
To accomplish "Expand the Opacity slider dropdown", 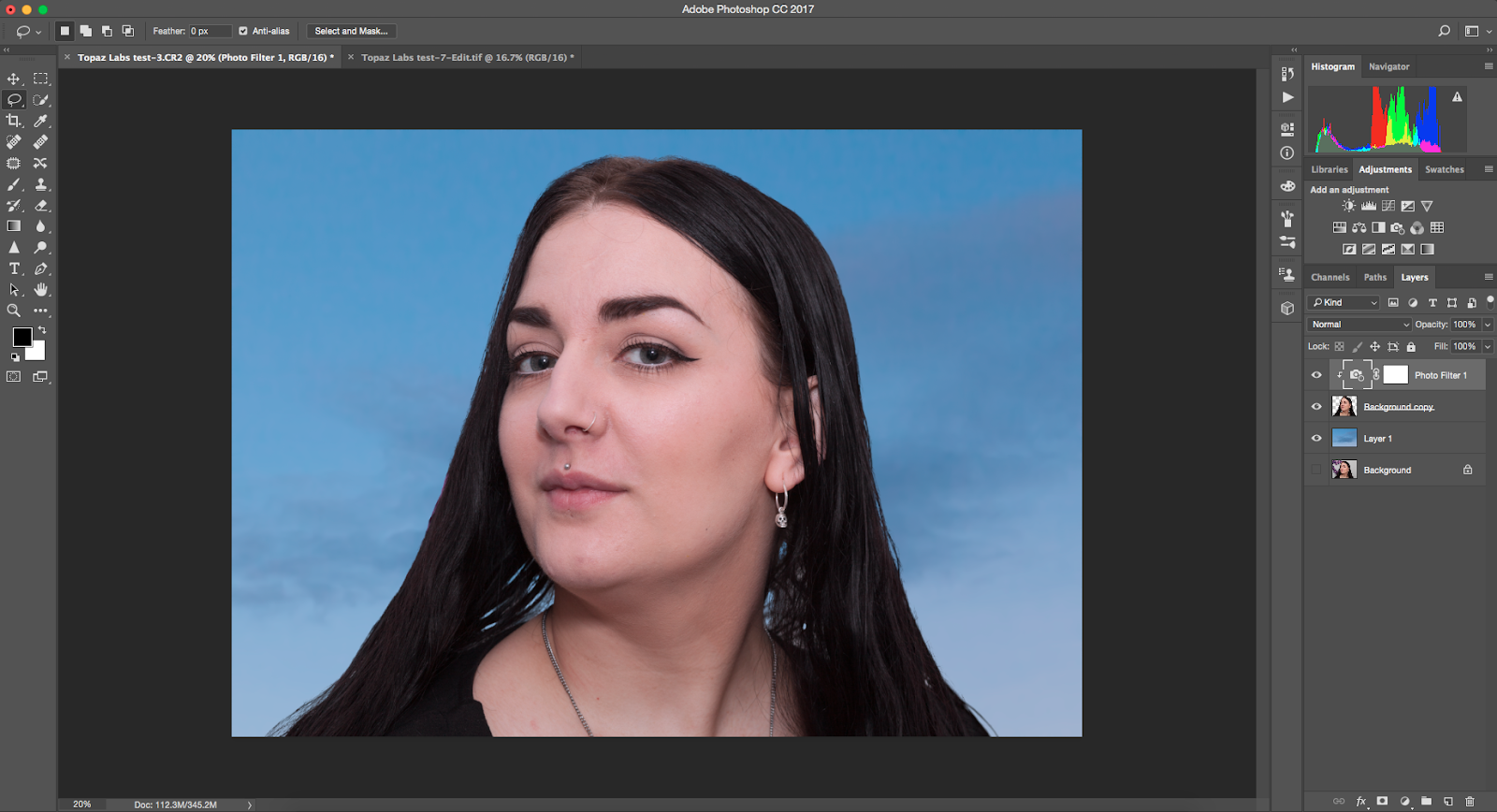I will click(1488, 325).
